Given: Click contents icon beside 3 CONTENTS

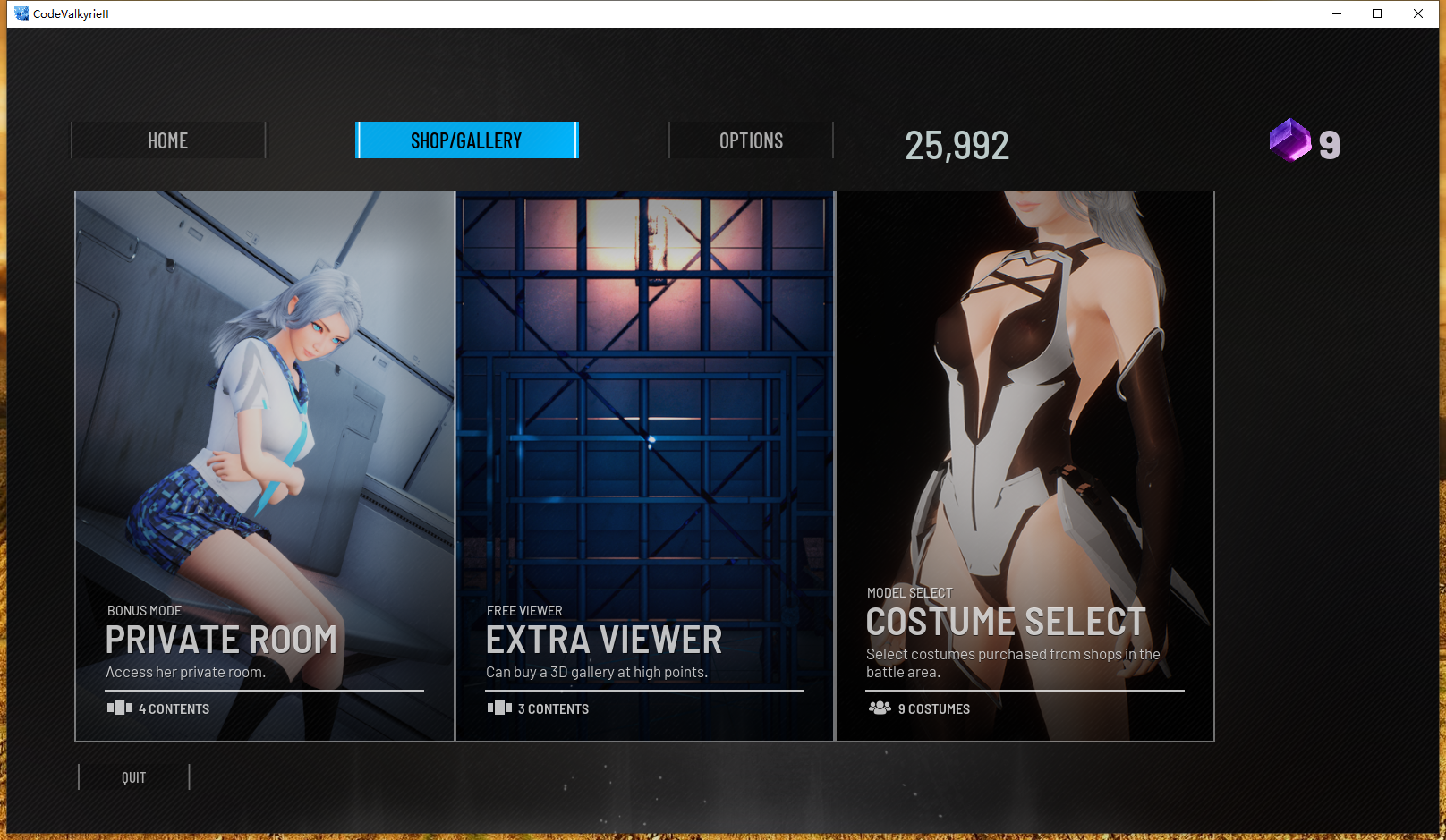Looking at the screenshot, I should [499, 708].
